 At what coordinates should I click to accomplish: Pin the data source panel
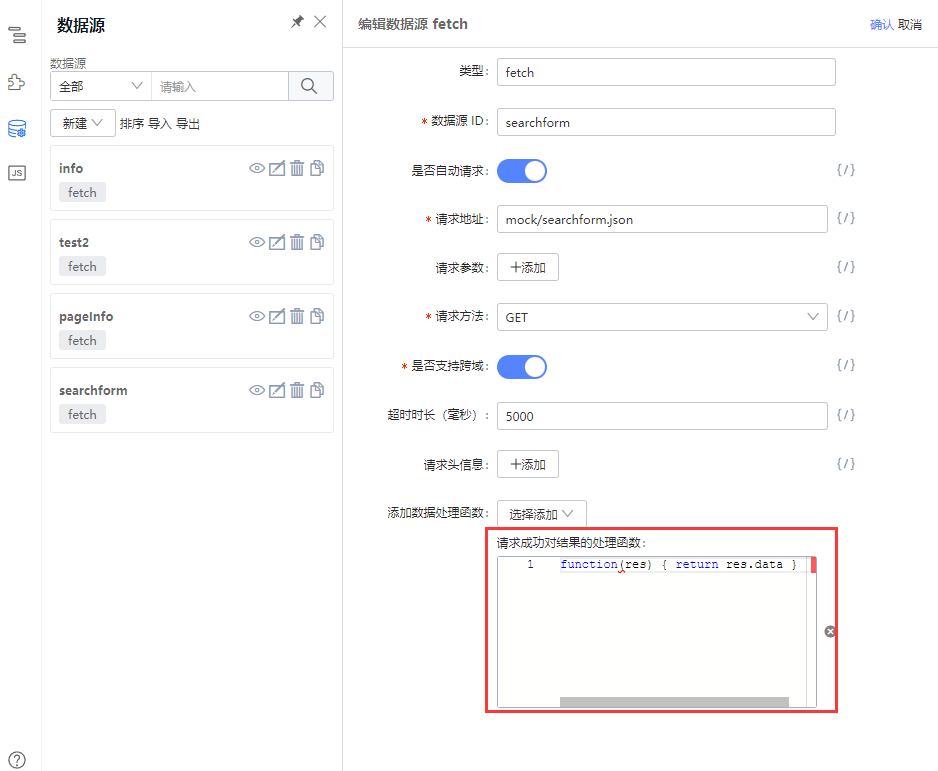tap(297, 22)
